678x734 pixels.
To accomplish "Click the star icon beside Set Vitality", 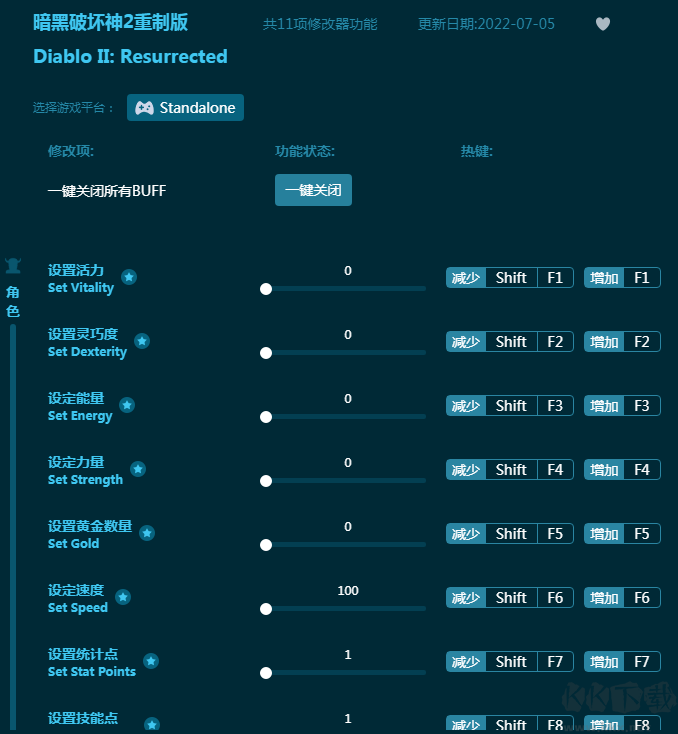I will pyautogui.click(x=129, y=277).
